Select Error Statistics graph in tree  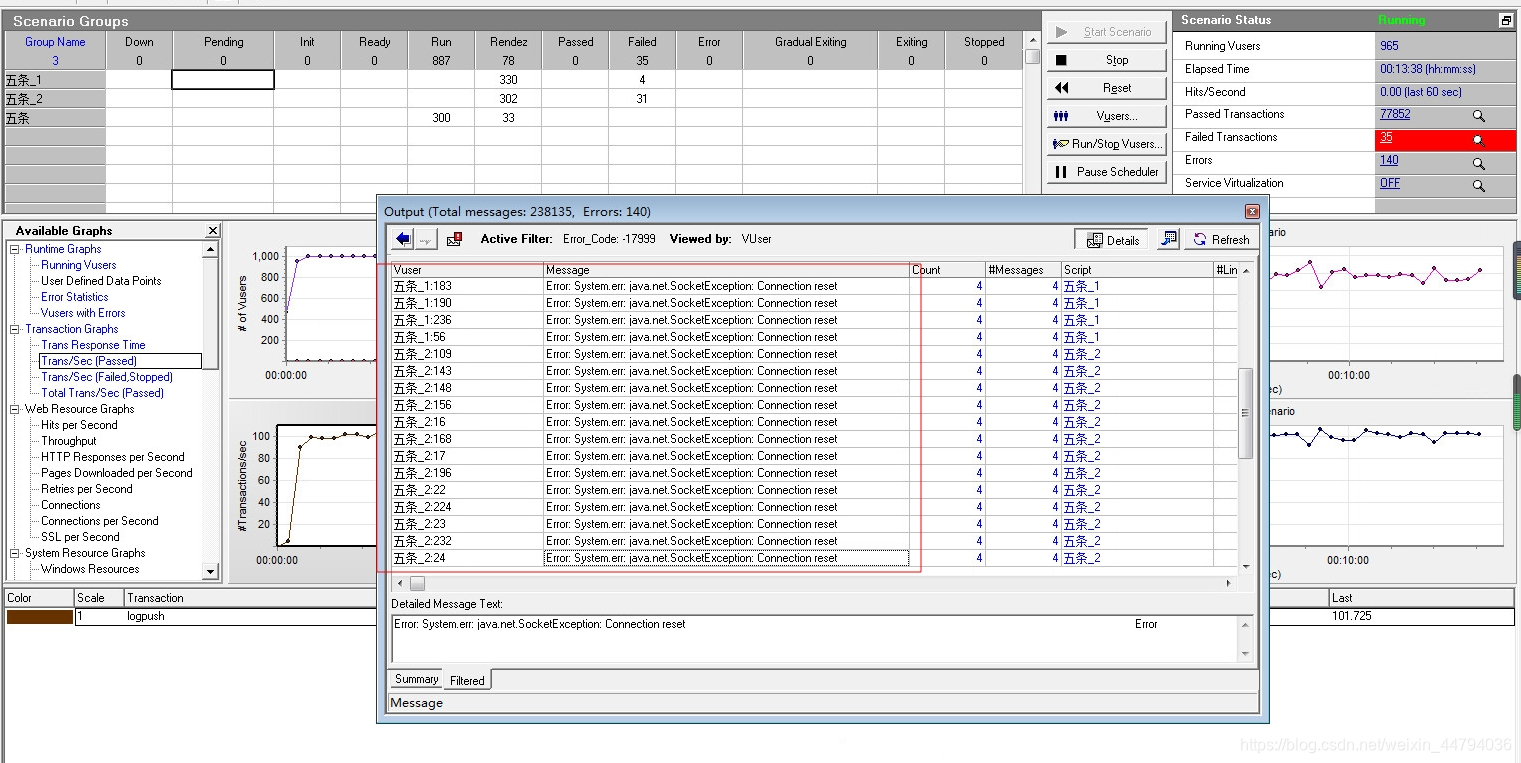click(x=75, y=297)
